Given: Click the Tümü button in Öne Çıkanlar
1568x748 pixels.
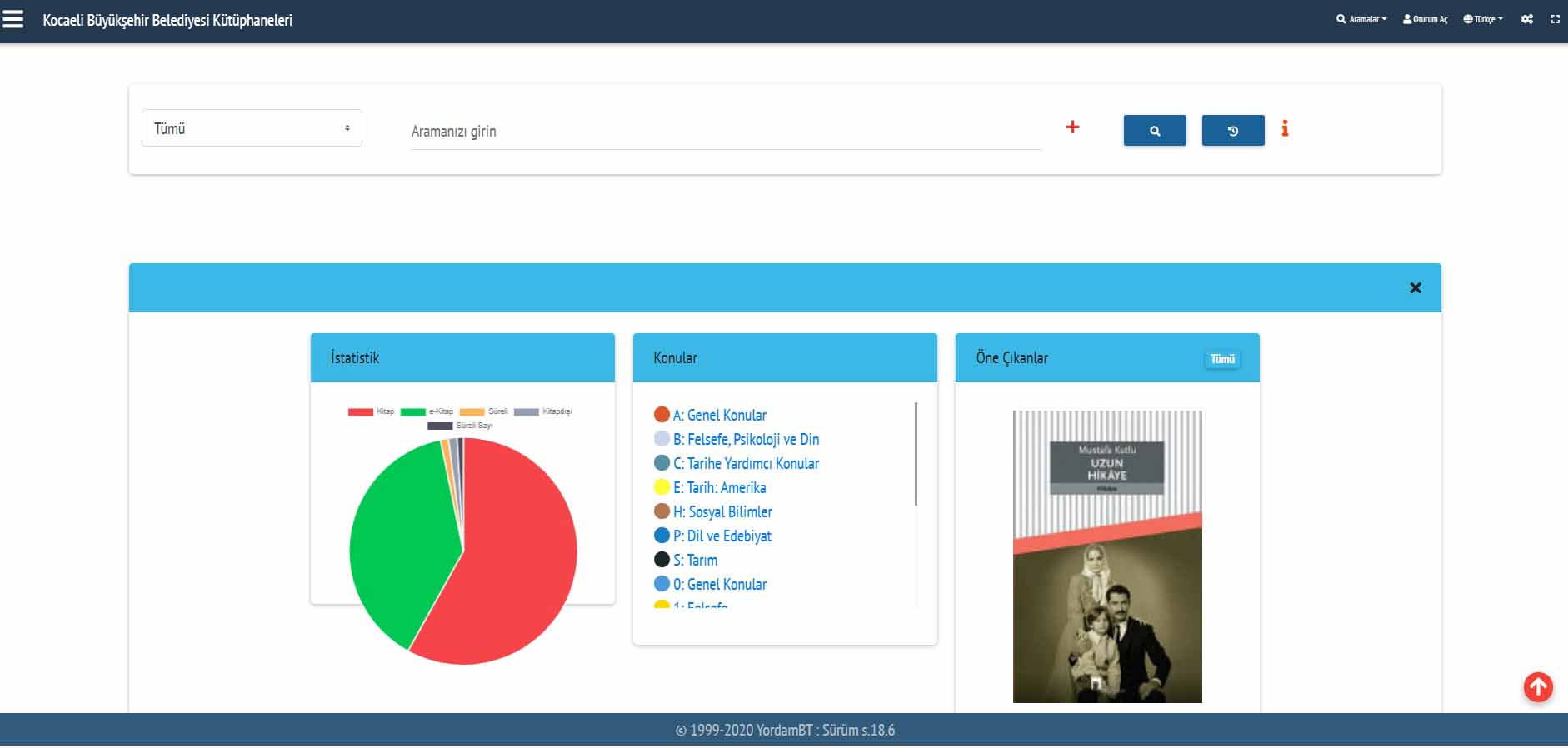Looking at the screenshot, I should click(1222, 359).
